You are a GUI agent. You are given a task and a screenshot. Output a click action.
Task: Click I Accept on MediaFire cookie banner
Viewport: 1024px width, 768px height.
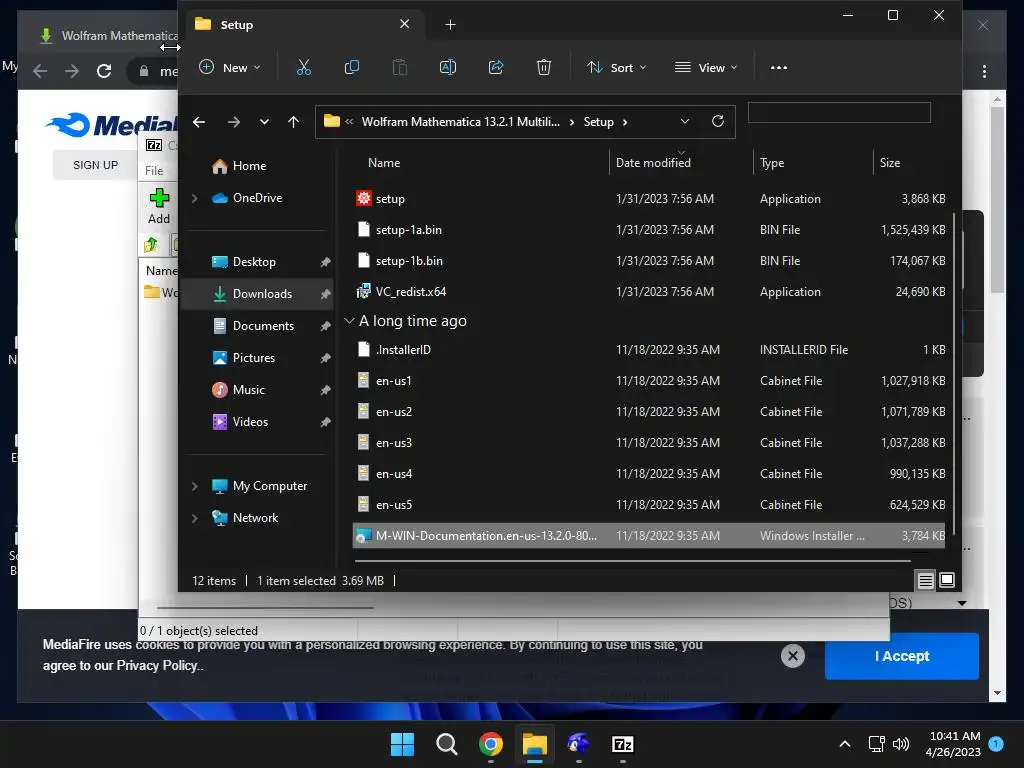(901, 656)
